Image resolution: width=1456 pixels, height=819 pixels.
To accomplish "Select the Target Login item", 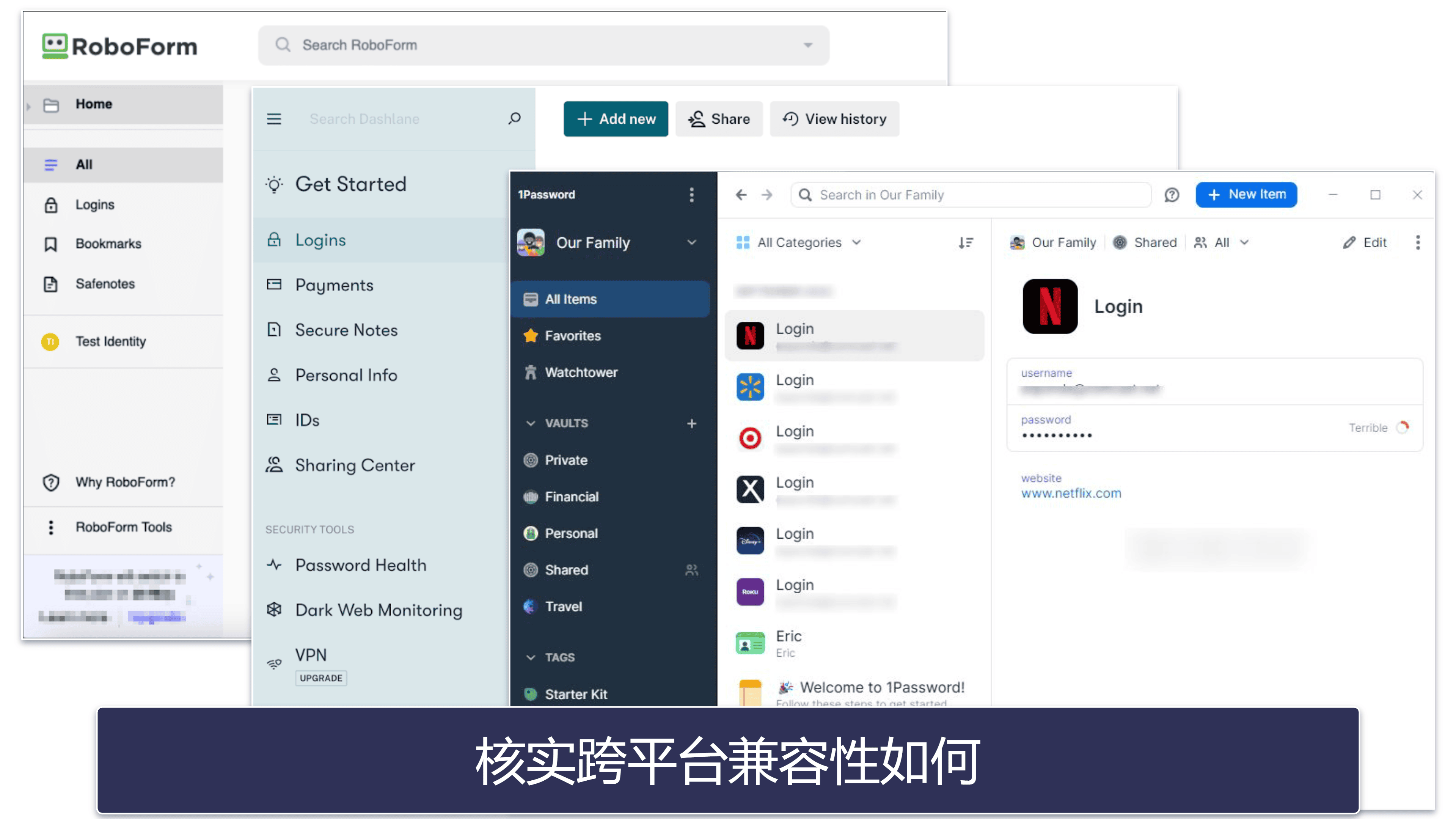I will click(x=854, y=438).
